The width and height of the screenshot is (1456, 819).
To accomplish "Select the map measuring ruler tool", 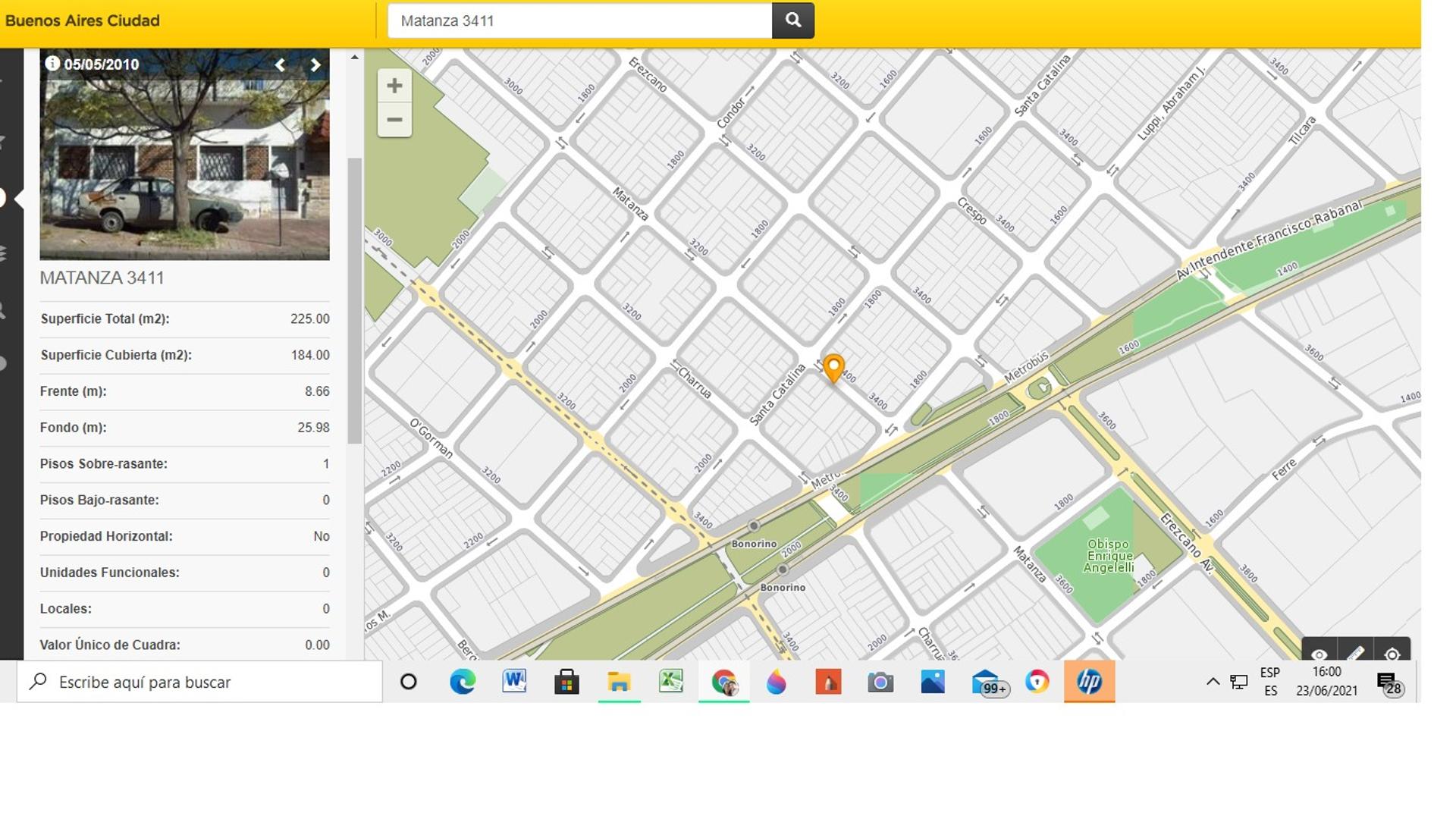I will click(1356, 653).
